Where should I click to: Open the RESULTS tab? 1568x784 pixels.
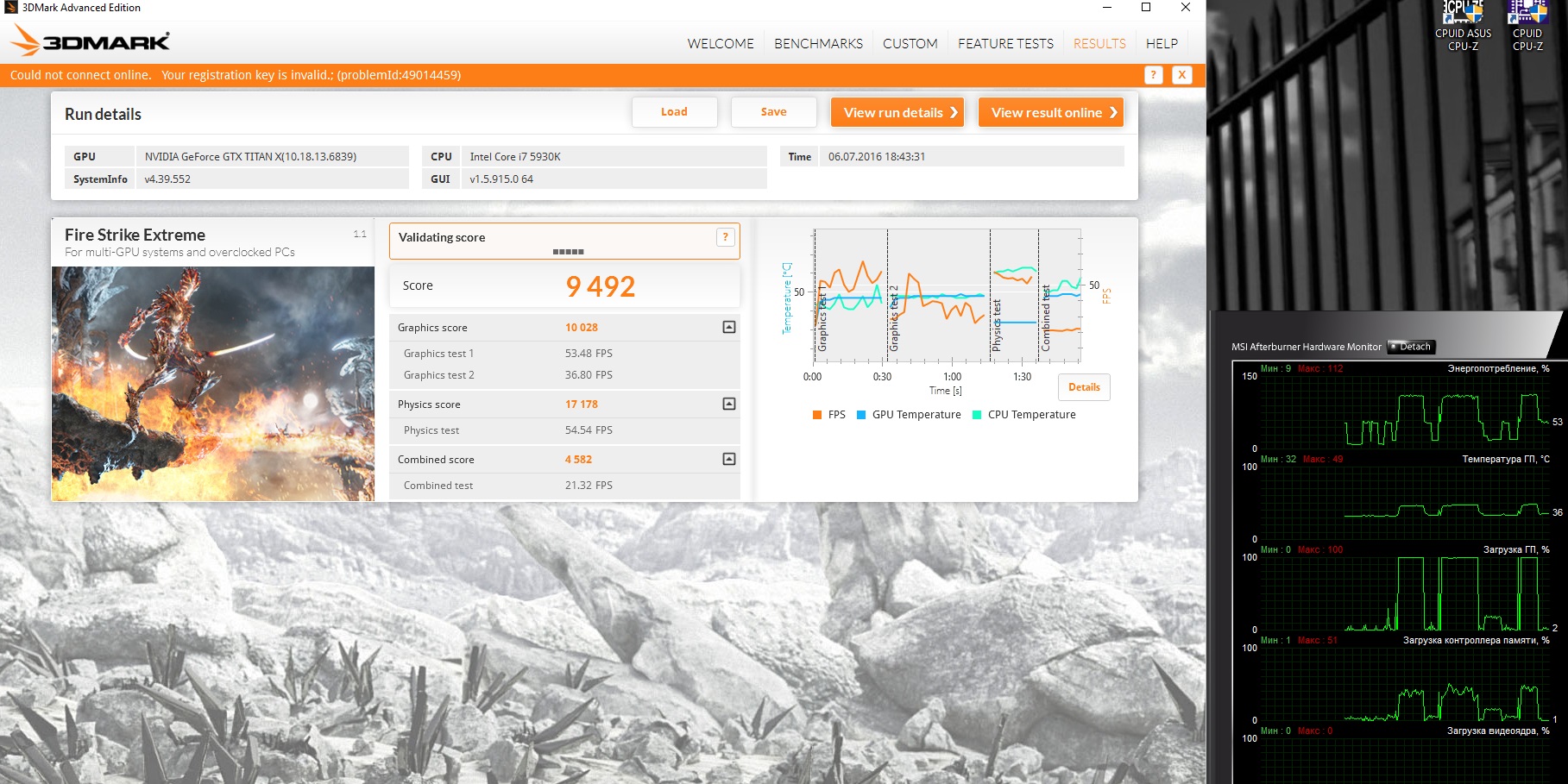point(1099,43)
